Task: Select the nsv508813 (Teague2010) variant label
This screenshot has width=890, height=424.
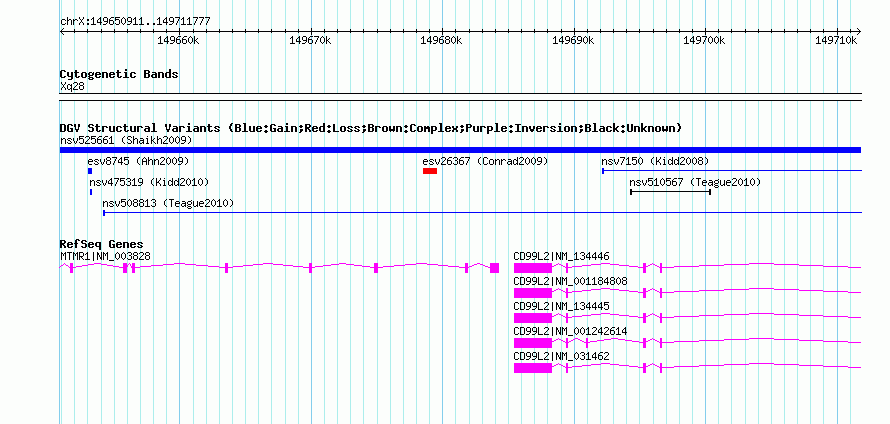Action: click(x=168, y=203)
